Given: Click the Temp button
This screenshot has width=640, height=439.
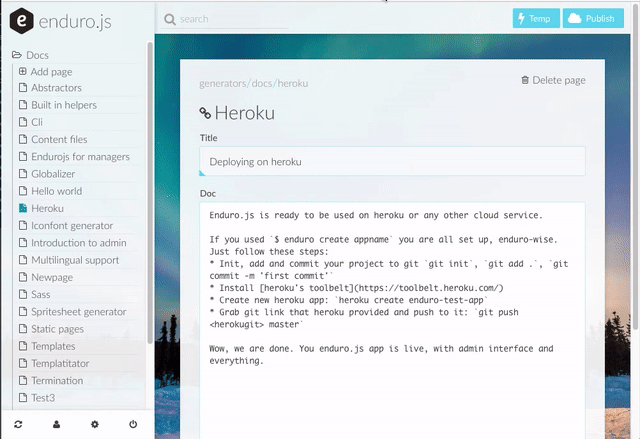Looking at the screenshot, I should [x=536, y=18].
